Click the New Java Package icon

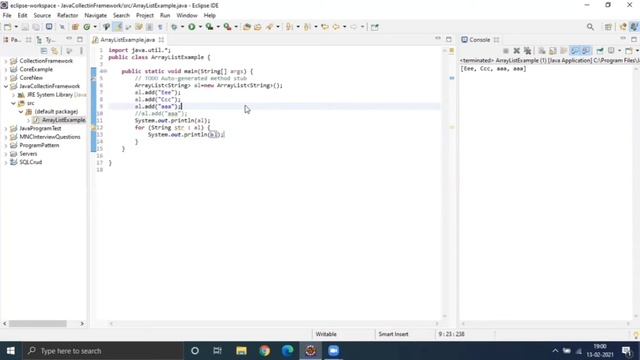click(75, 27)
